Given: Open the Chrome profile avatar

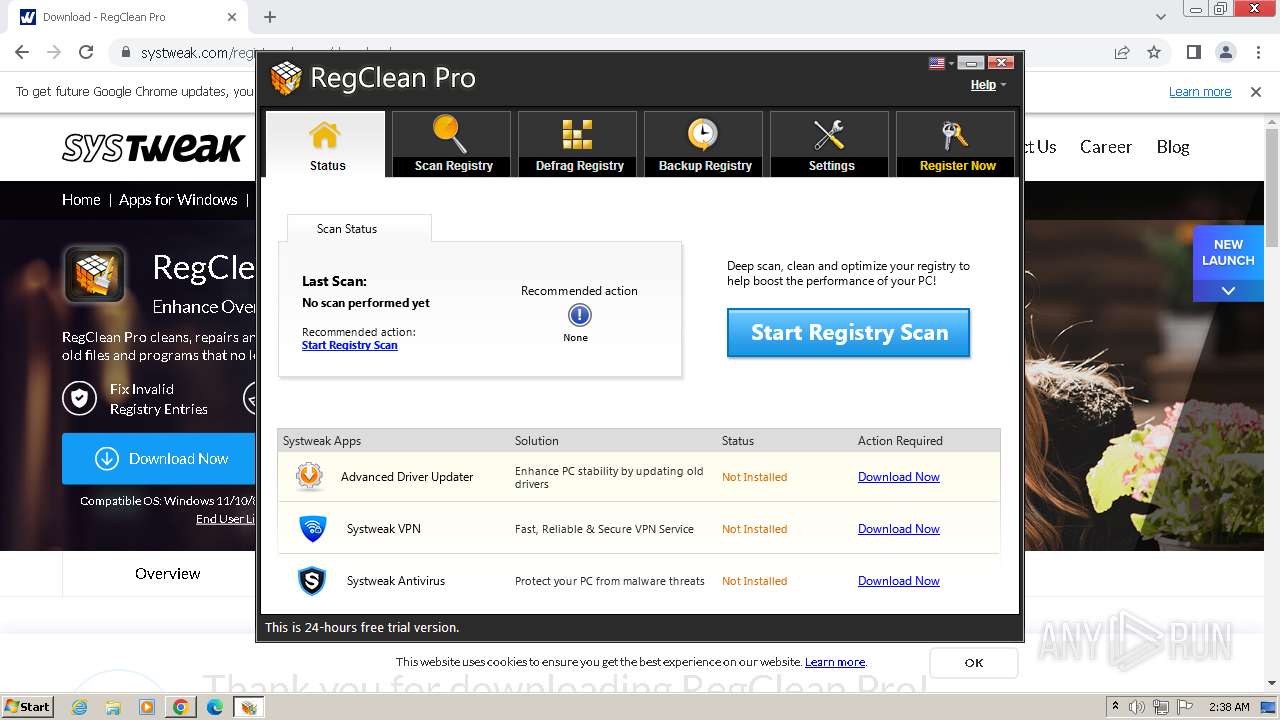Looking at the screenshot, I should pyautogui.click(x=1226, y=52).
